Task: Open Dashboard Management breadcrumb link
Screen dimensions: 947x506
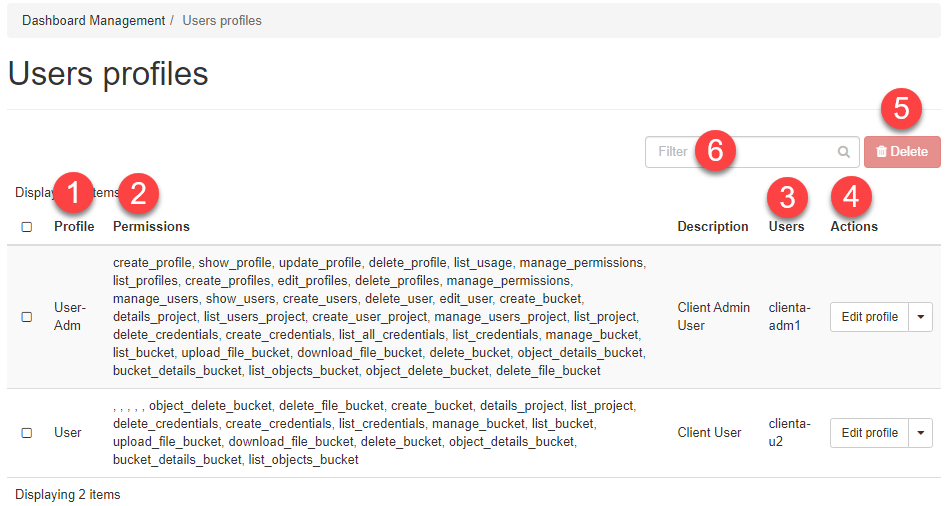Action: pyautogui.click(x=93, y=20)
